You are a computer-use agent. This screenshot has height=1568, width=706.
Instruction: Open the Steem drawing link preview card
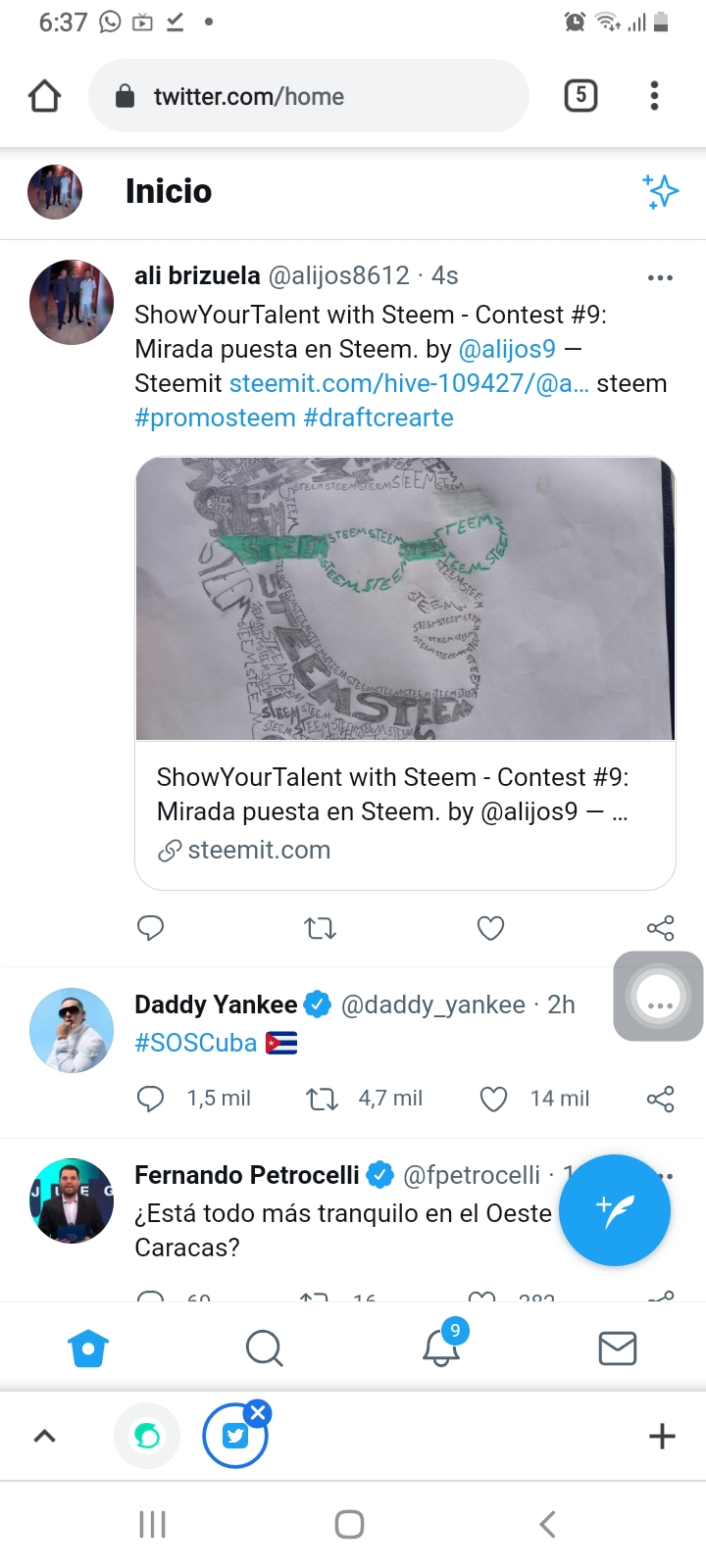[x=405, y=673]
